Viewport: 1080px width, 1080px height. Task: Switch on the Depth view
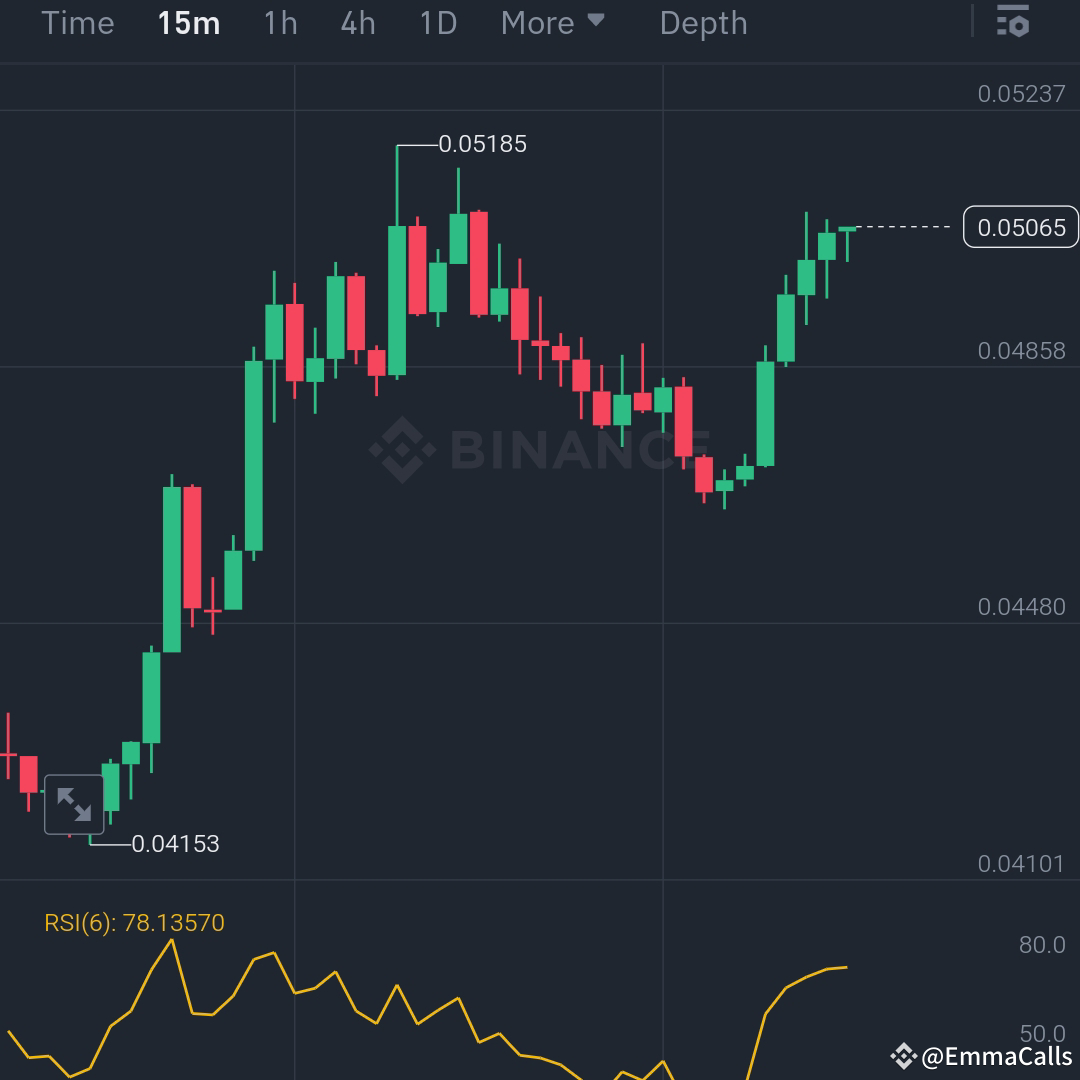coord(703,23)
